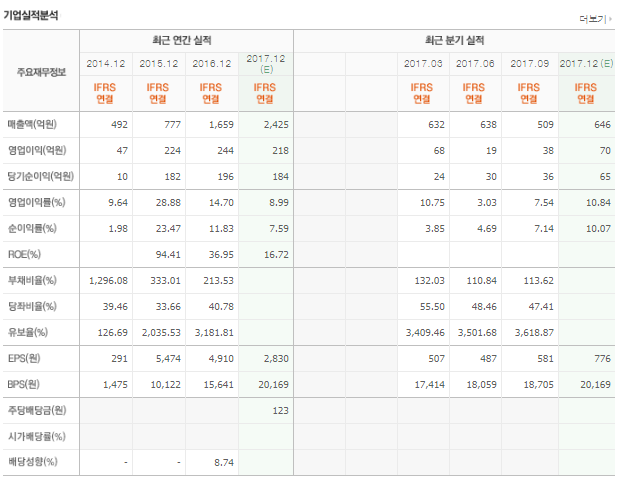618x480 pixels.
Task: Click net margin value 23.47
Action: (168, 229)
